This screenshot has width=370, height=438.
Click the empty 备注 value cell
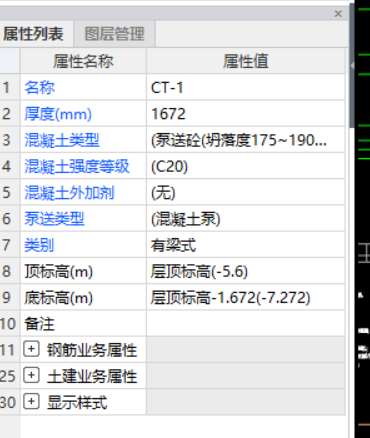point(246,324)
